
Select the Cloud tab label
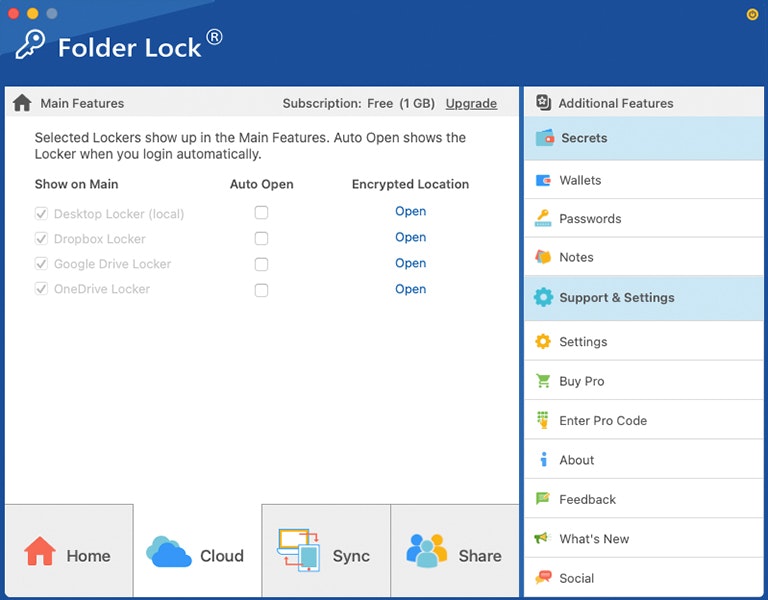(222, 555)
